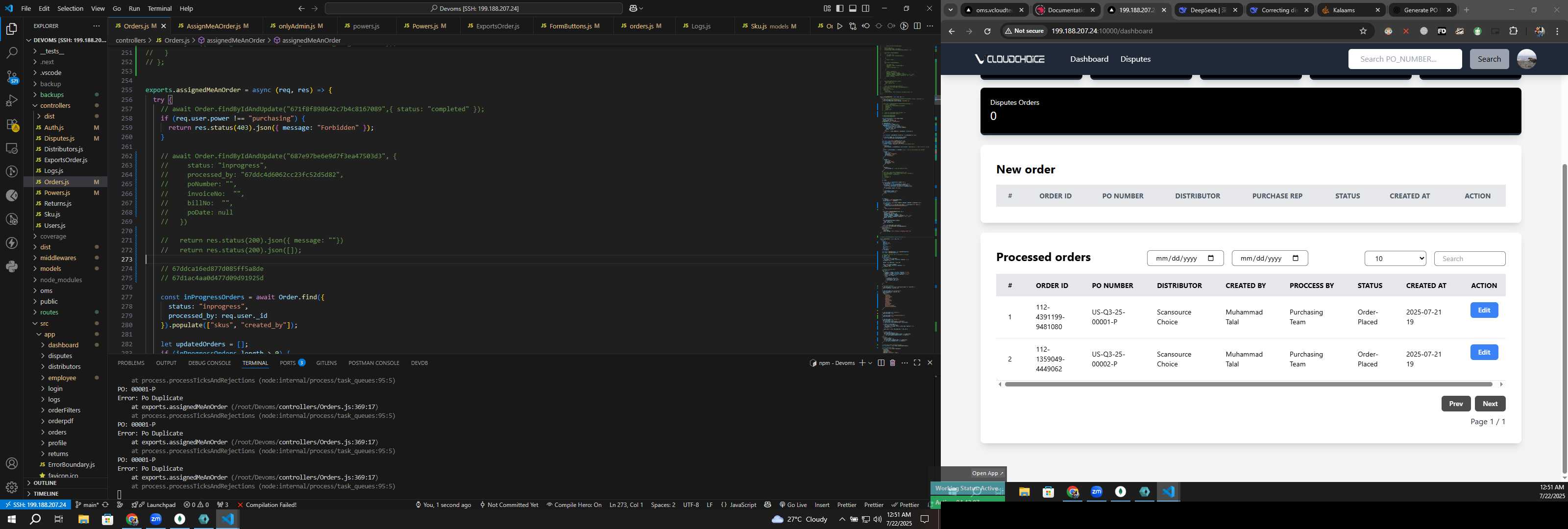Expand the dashboard folder under app
This screenshot has height=529, width=1568.
coord(63,345)
